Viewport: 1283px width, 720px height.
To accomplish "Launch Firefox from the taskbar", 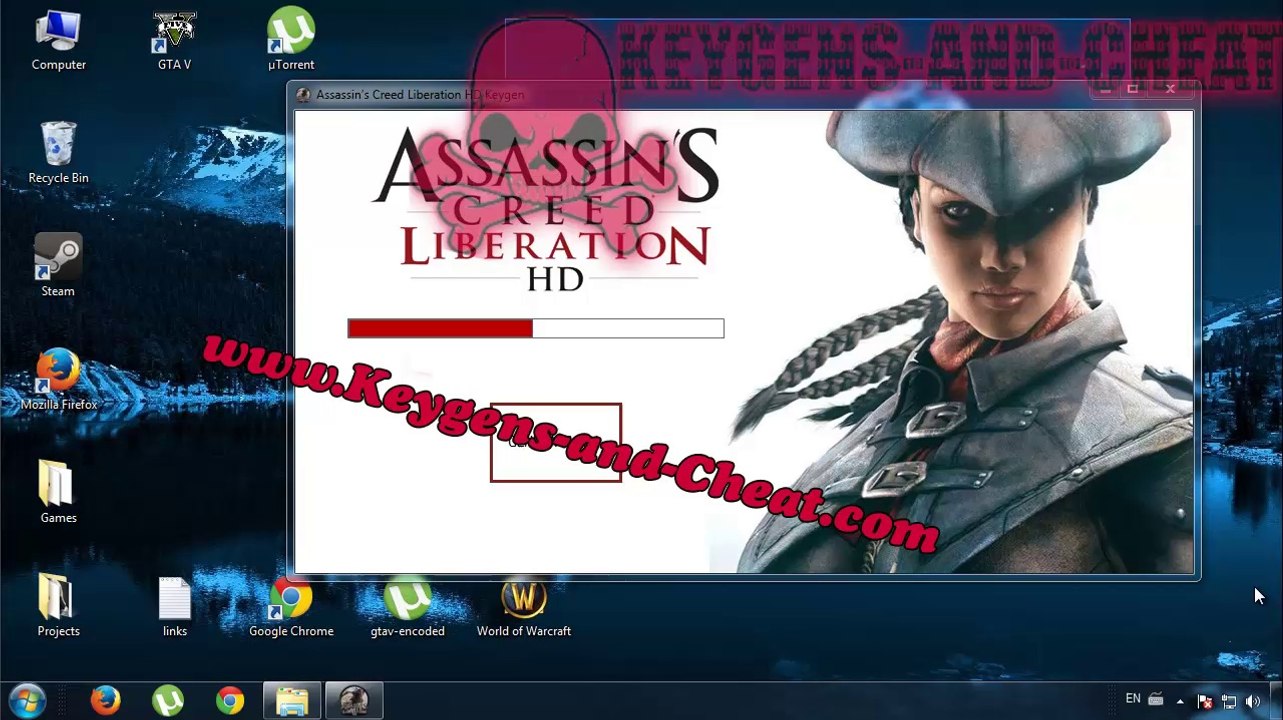I will pyautogui.click(x=105, y=701).
